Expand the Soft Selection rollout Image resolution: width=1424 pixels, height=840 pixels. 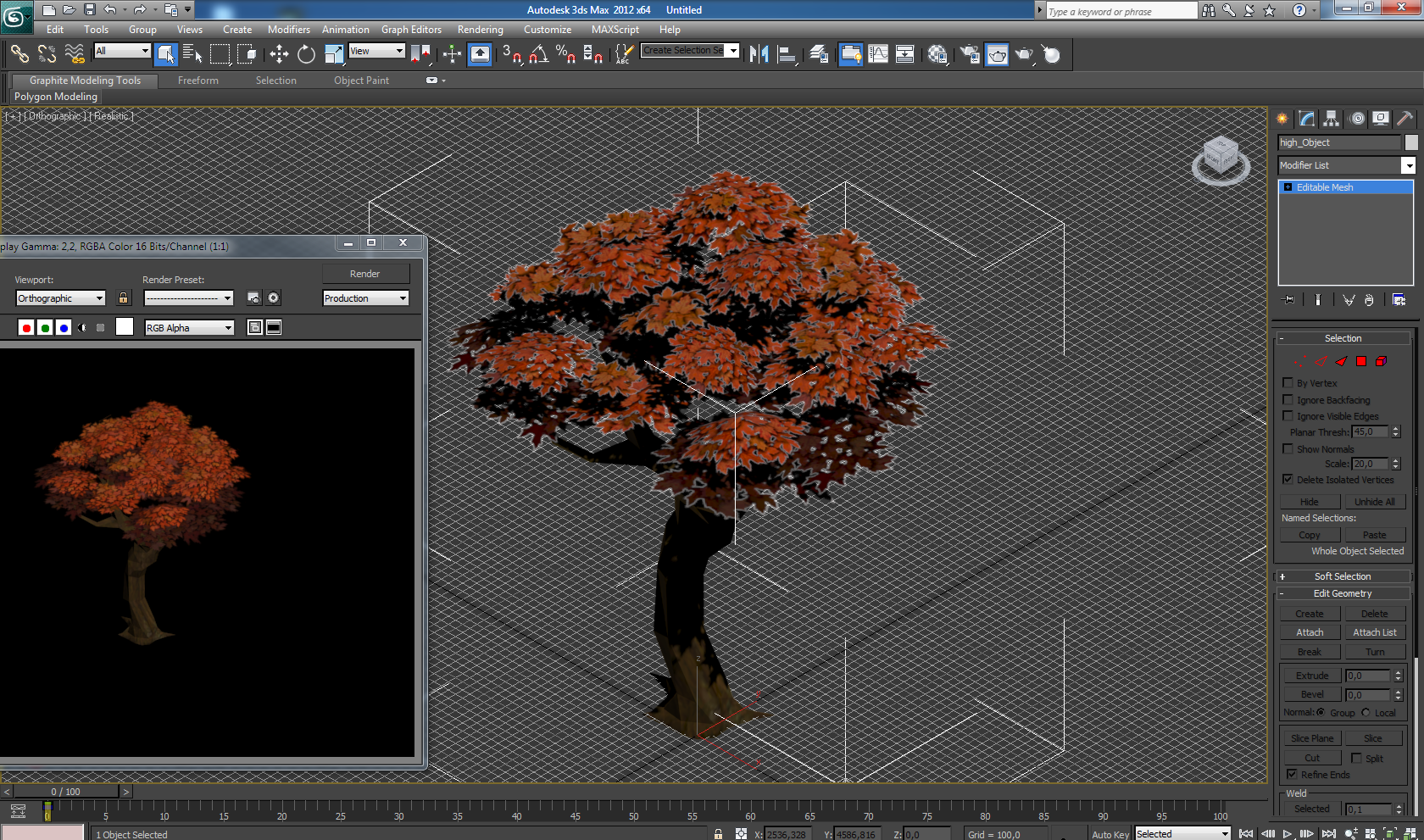[1342, 576]
